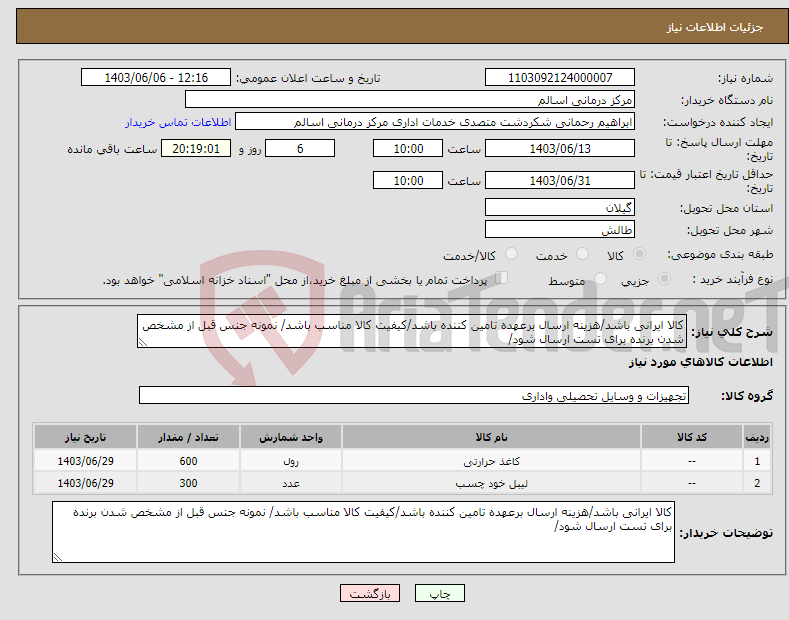Click the quantity 300 cell
789x620 pixels.
click(x=188, y=483)
